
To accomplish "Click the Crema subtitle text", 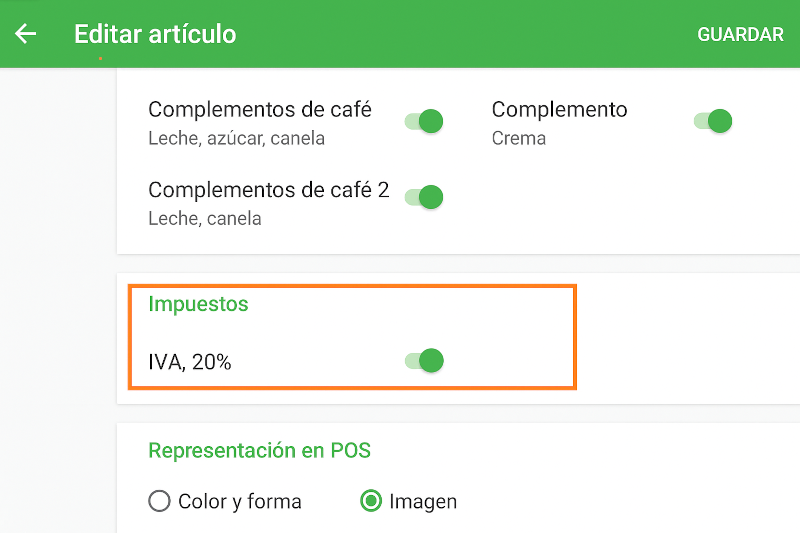I will [519, 138].
